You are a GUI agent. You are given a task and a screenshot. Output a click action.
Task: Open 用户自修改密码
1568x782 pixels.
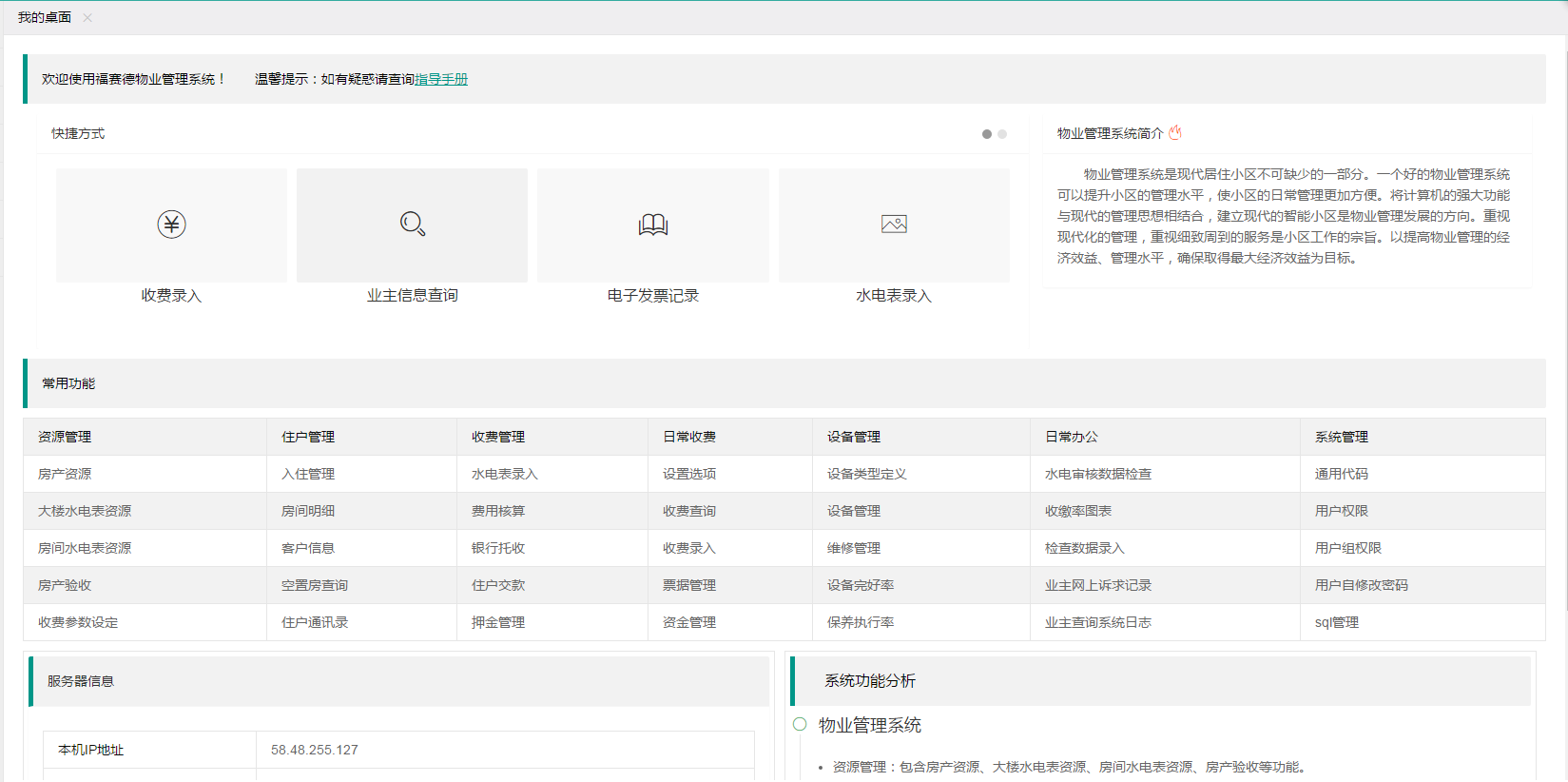tap(1362, 585)
